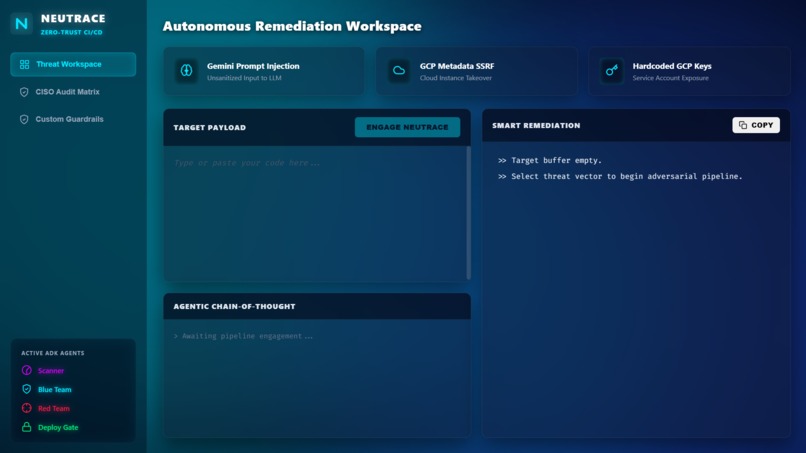Click the Blue Team agent label
Screen dimensions: 806x453
54,390
